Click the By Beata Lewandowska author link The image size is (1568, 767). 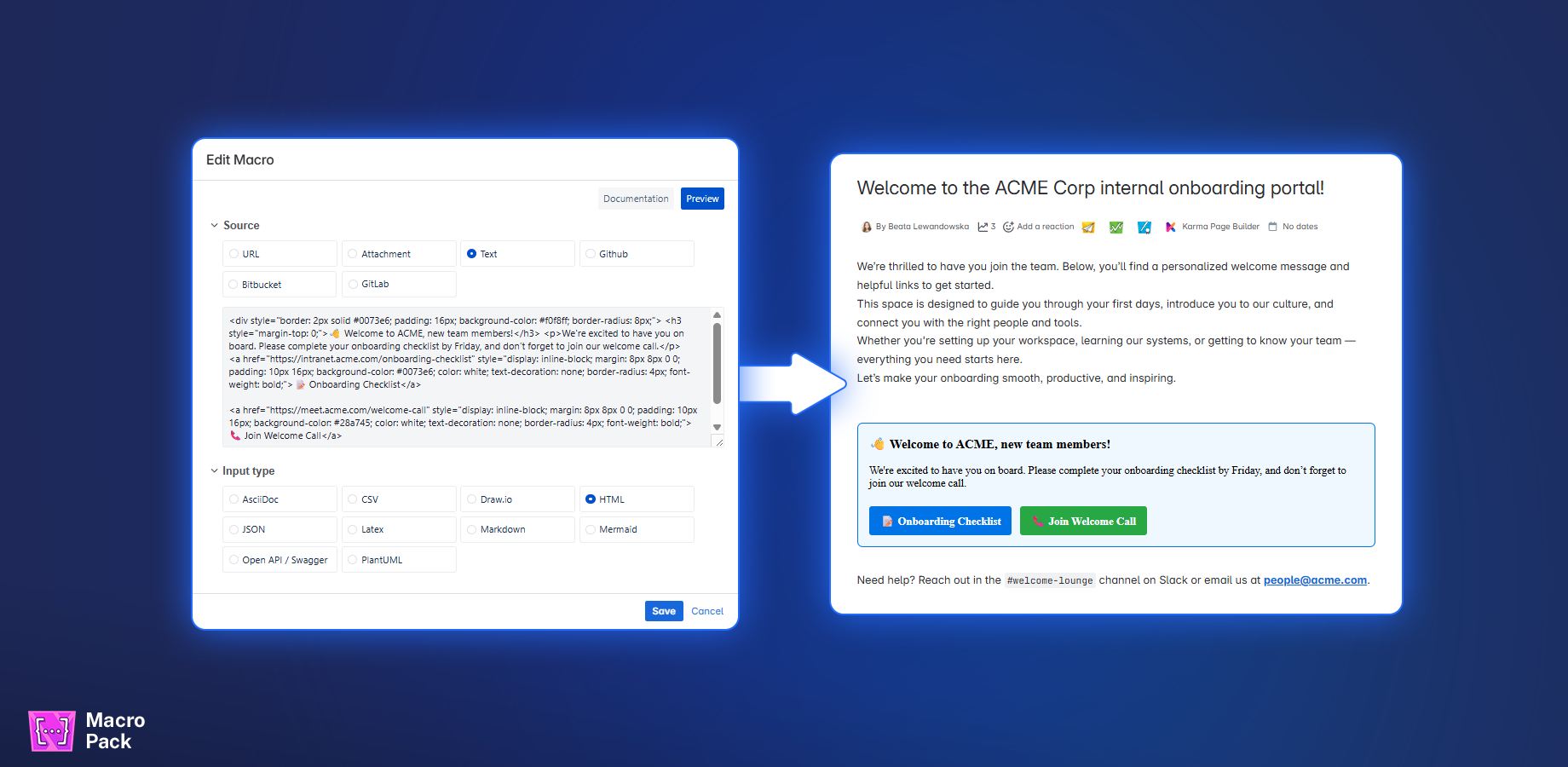922,227
